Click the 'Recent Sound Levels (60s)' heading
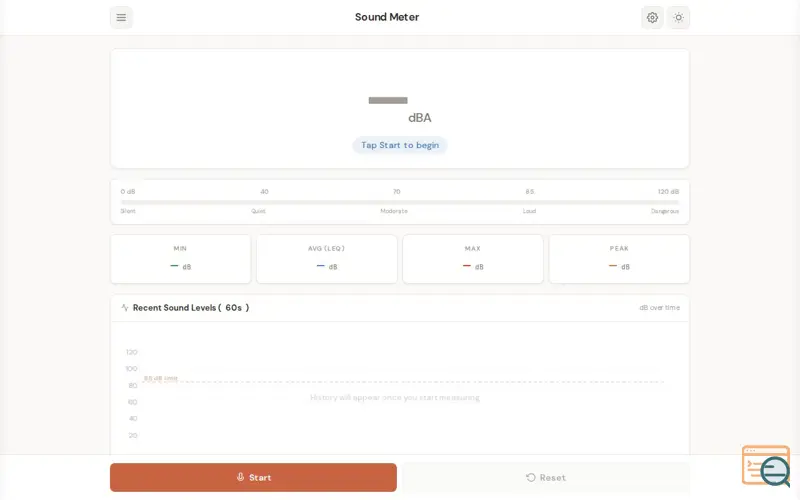Image resolution: width=800 pixels, height=500 pixels. pos(191,308)
